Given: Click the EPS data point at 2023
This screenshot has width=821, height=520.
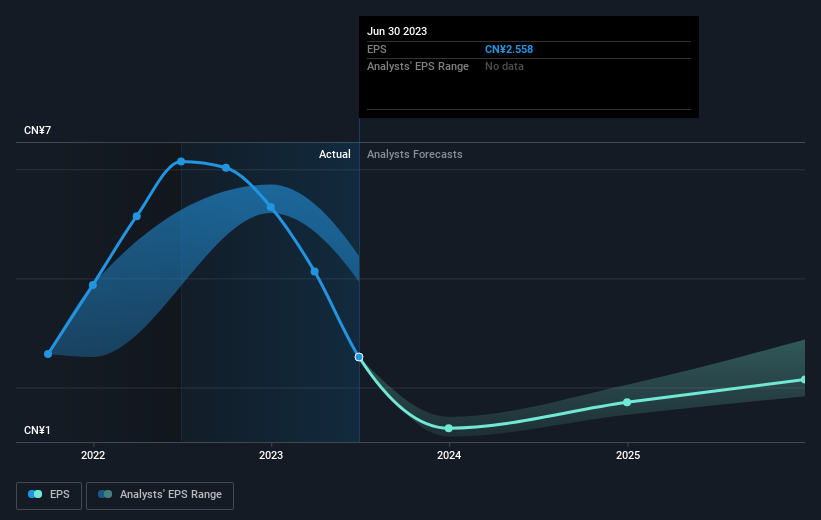Looking at the screenshot, I should click(x=271, y=207).
